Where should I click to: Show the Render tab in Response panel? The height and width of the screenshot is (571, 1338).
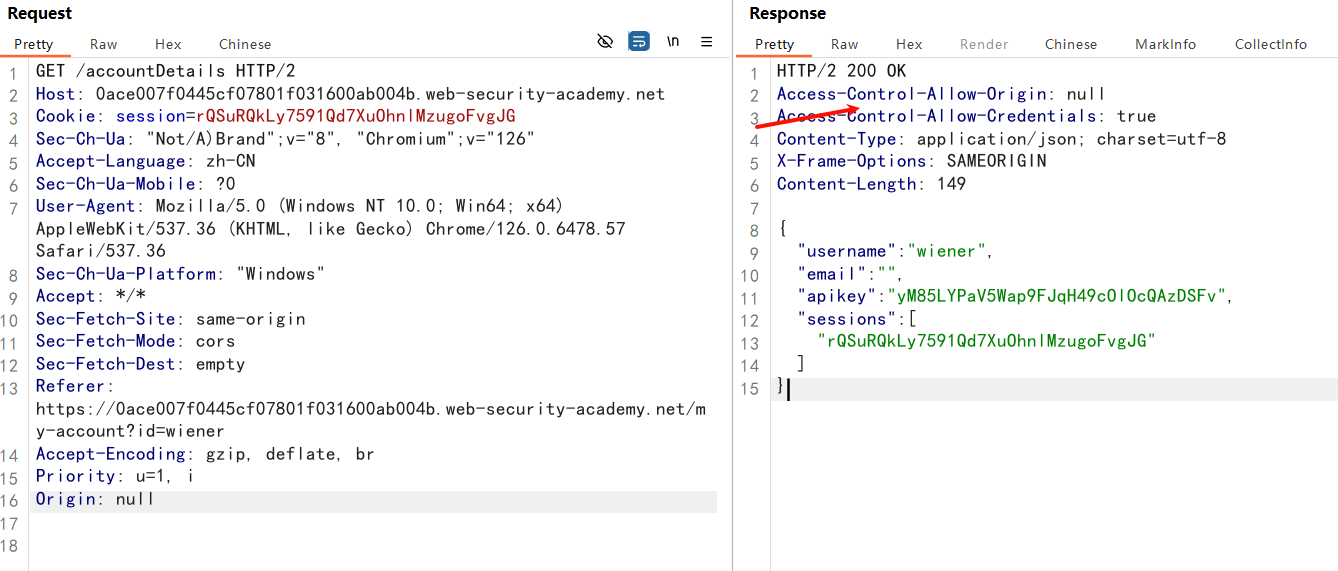pyautogui.click(x=984, y=44)
